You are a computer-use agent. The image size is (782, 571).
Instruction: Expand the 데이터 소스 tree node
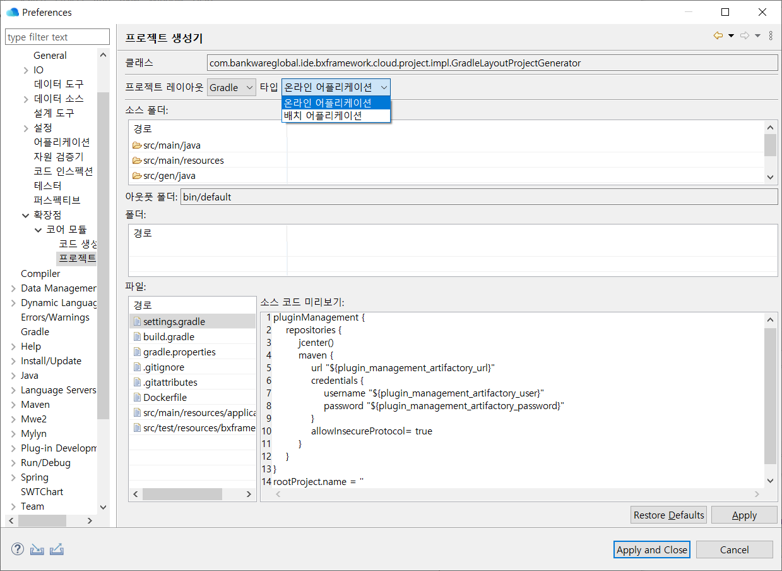coord(25,99)
